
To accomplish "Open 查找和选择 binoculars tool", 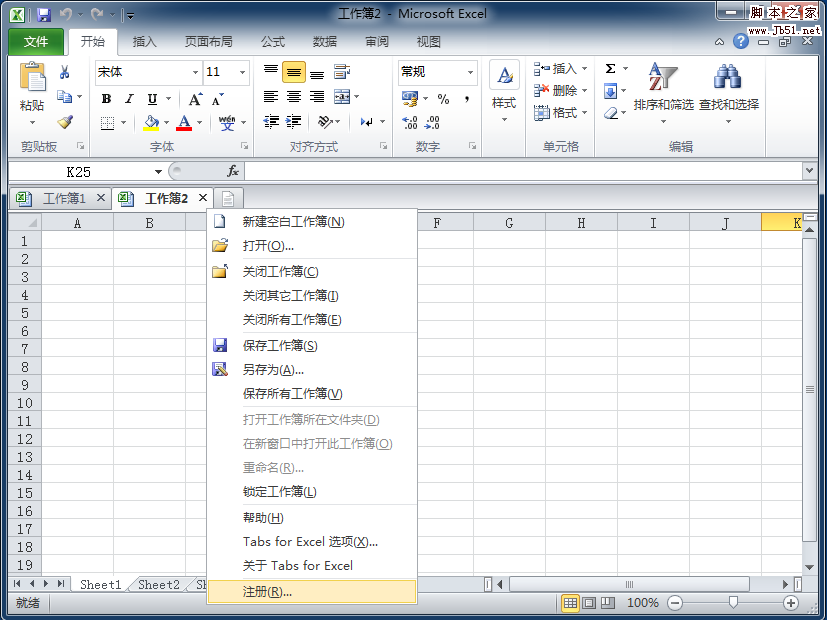I will pyautogui.click(x=728, y=92).
